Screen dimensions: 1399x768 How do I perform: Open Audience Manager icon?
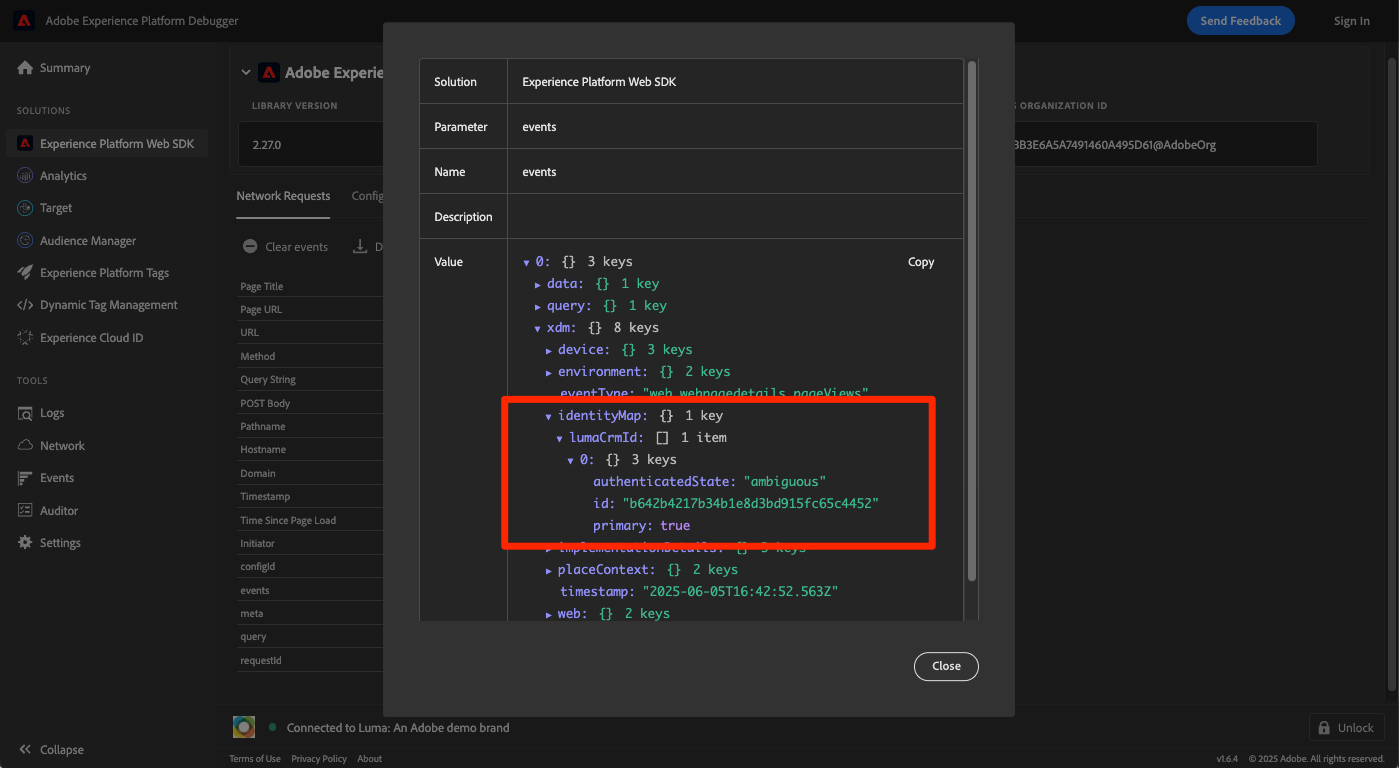coord(25,241)
